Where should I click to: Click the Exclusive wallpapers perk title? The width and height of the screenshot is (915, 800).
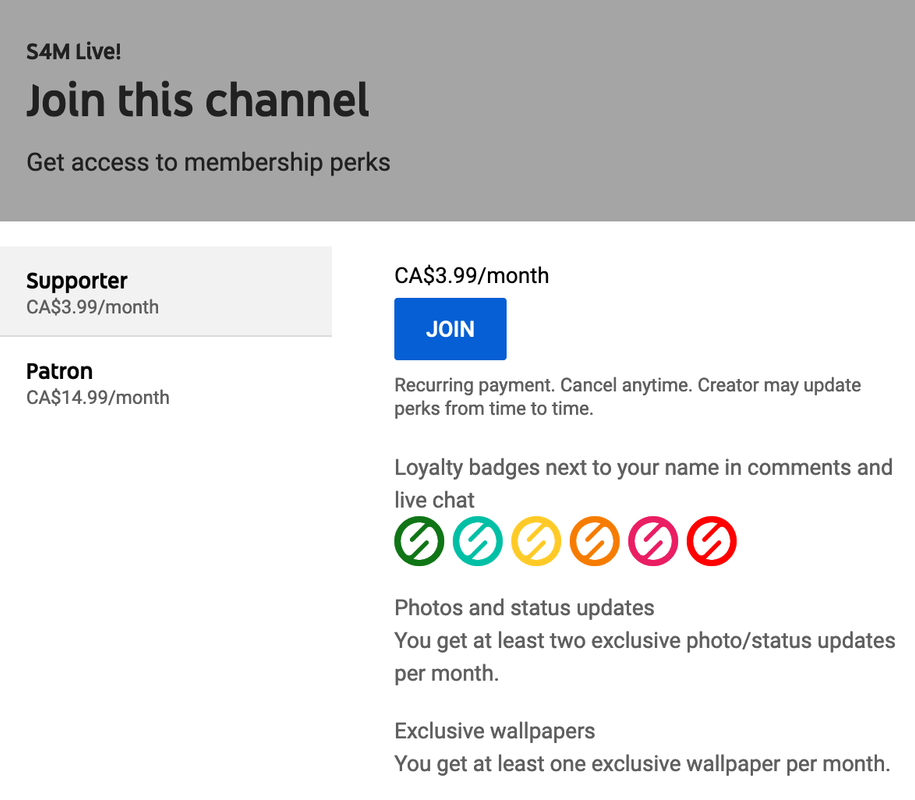click(x=494, y=731)
